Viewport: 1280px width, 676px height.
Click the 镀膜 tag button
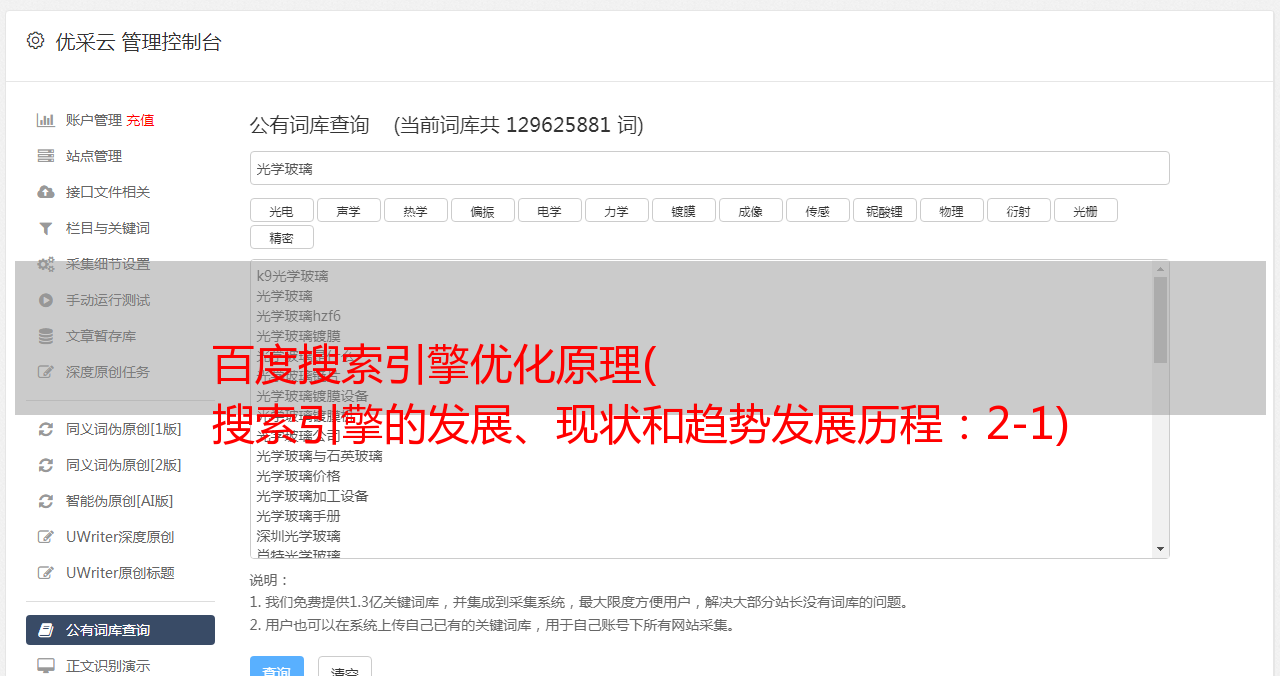coord(683,210)
